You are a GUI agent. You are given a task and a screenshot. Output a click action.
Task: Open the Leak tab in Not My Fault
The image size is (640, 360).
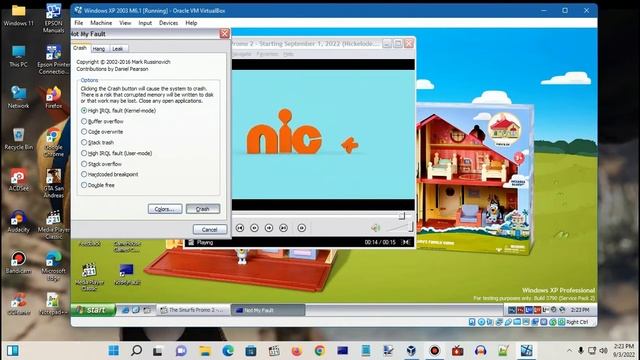coord(118,49)
